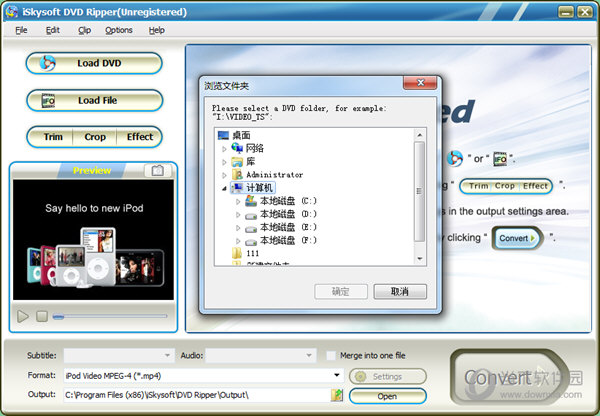
Task: Expand the local disk C: node
Action: click(238, 201)
